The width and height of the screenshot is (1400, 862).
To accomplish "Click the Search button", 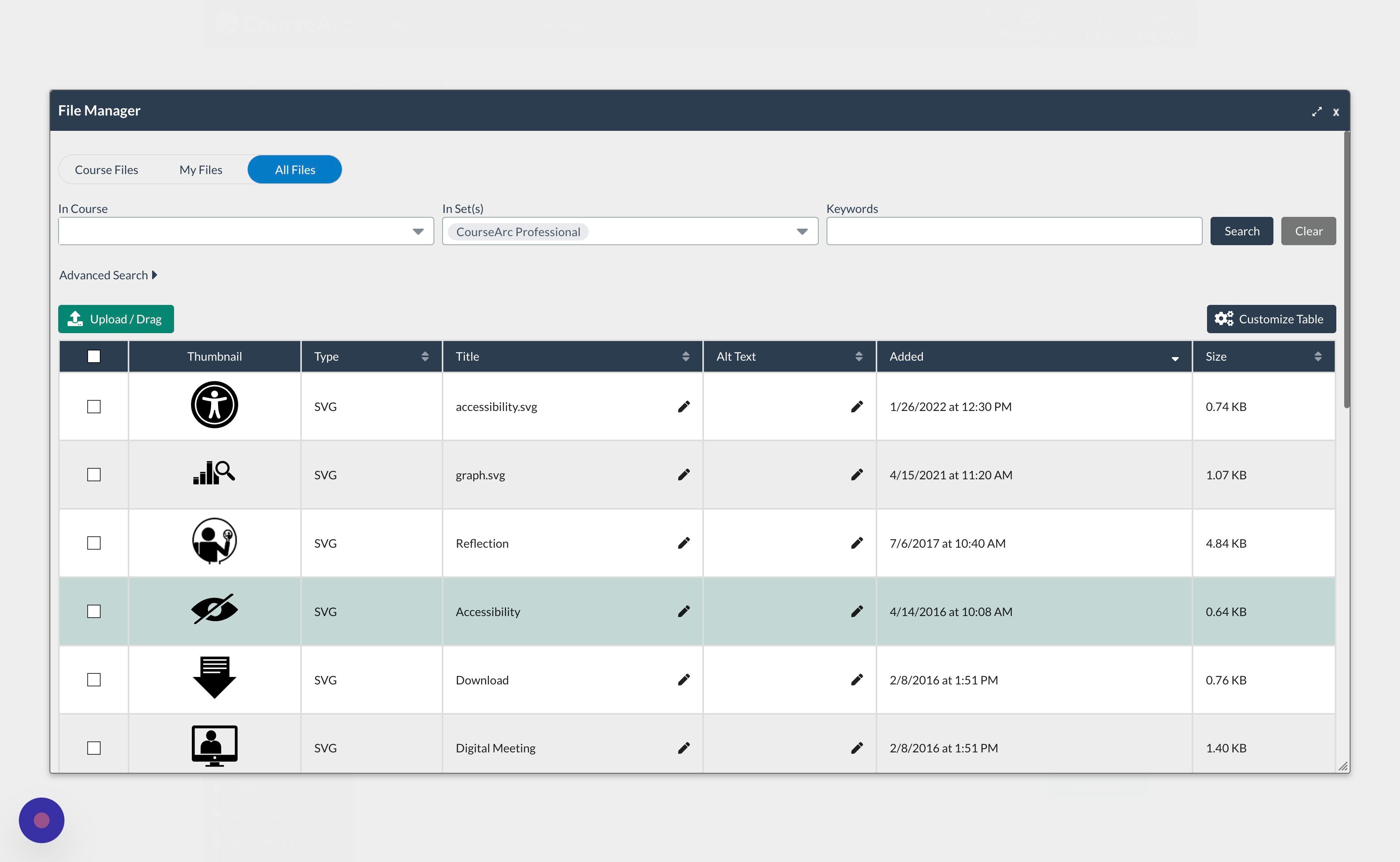I will click(x=1242, y=231).
